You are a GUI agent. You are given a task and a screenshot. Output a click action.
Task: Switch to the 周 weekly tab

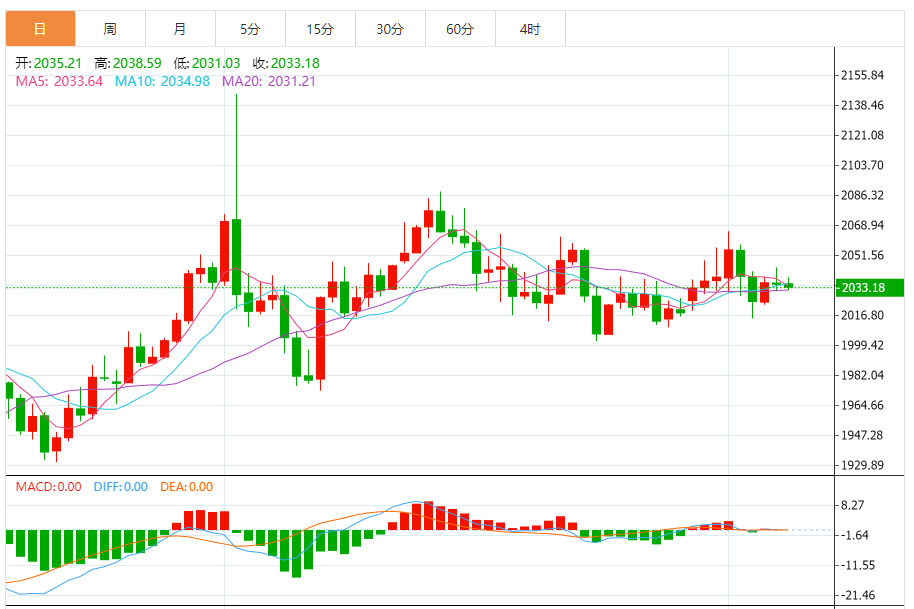click(x=110, y=29)
